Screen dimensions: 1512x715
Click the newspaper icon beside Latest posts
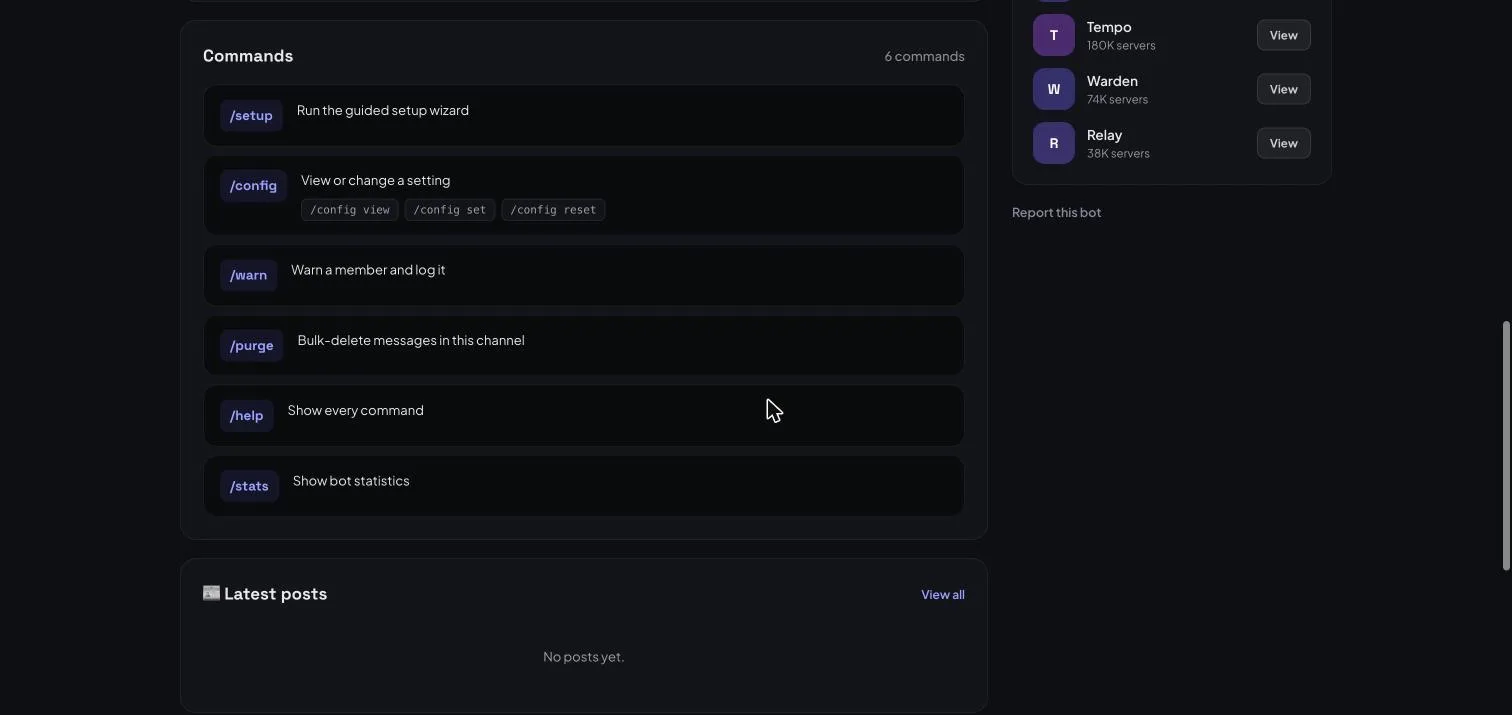211,593
